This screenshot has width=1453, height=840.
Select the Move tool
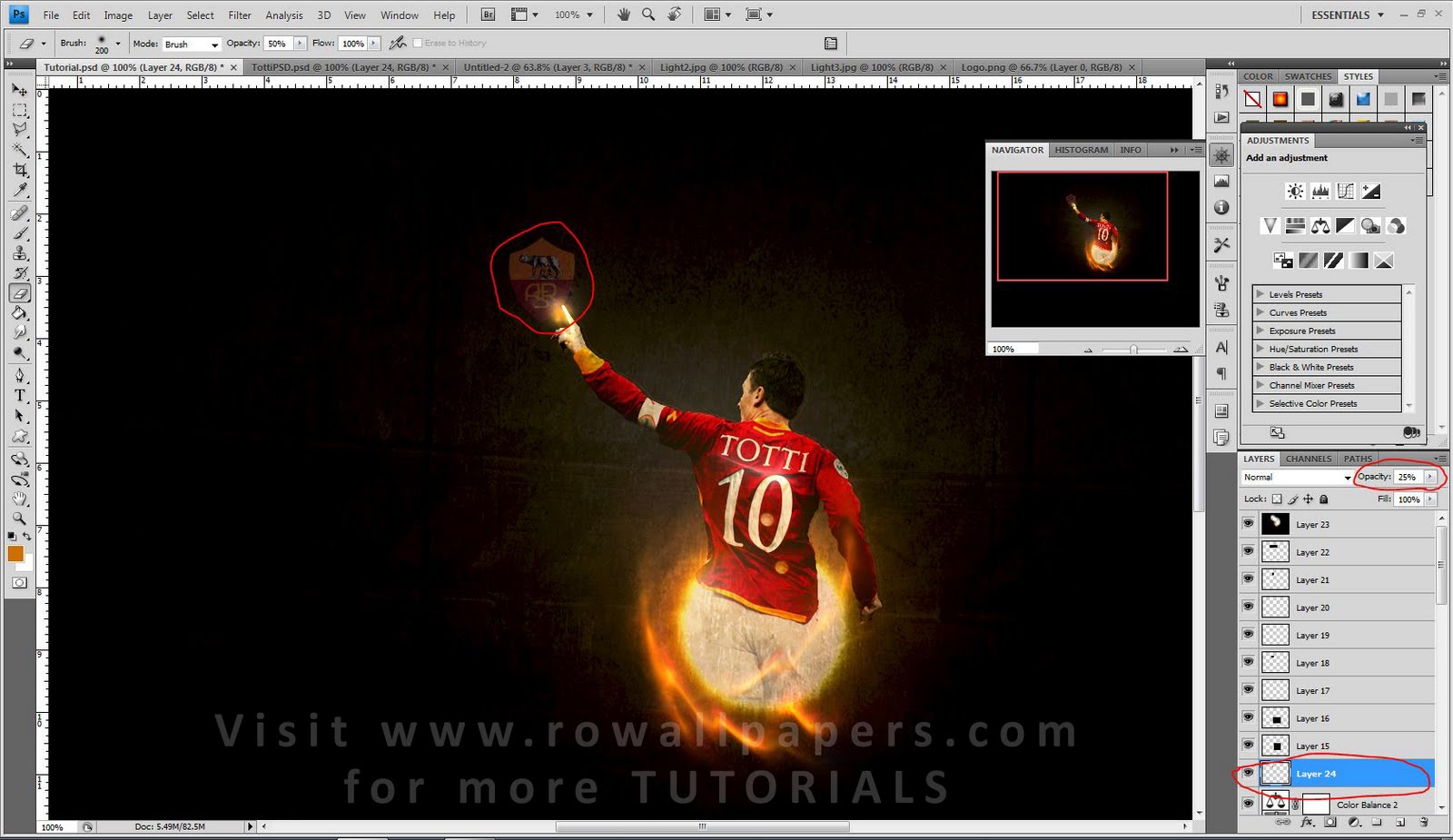point(19,90)
